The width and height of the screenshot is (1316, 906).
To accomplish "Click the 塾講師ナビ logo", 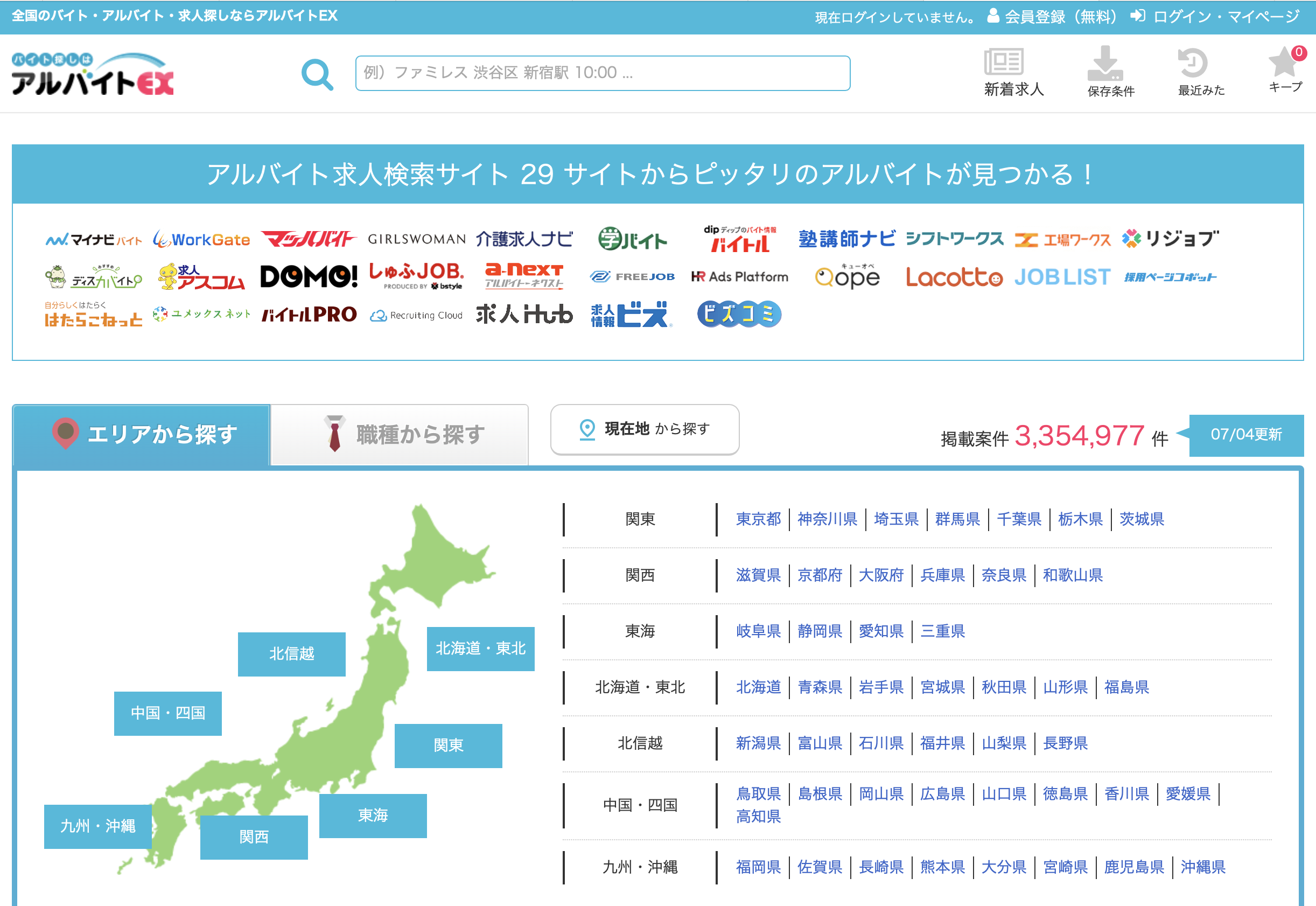I will pyautogui.click(x=846, y=239).
